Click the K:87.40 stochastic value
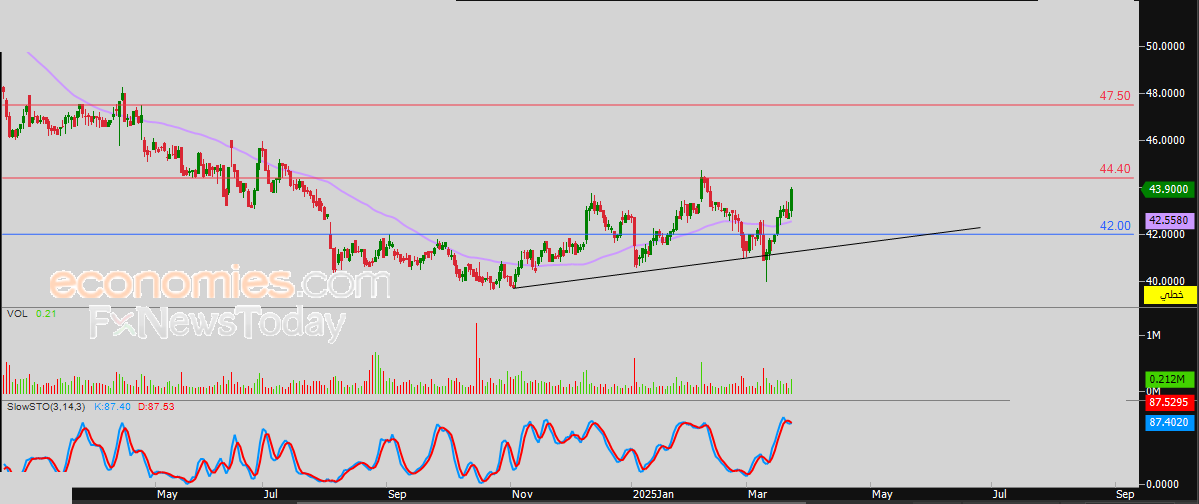1199x504 pixels. tap(114, 405)
